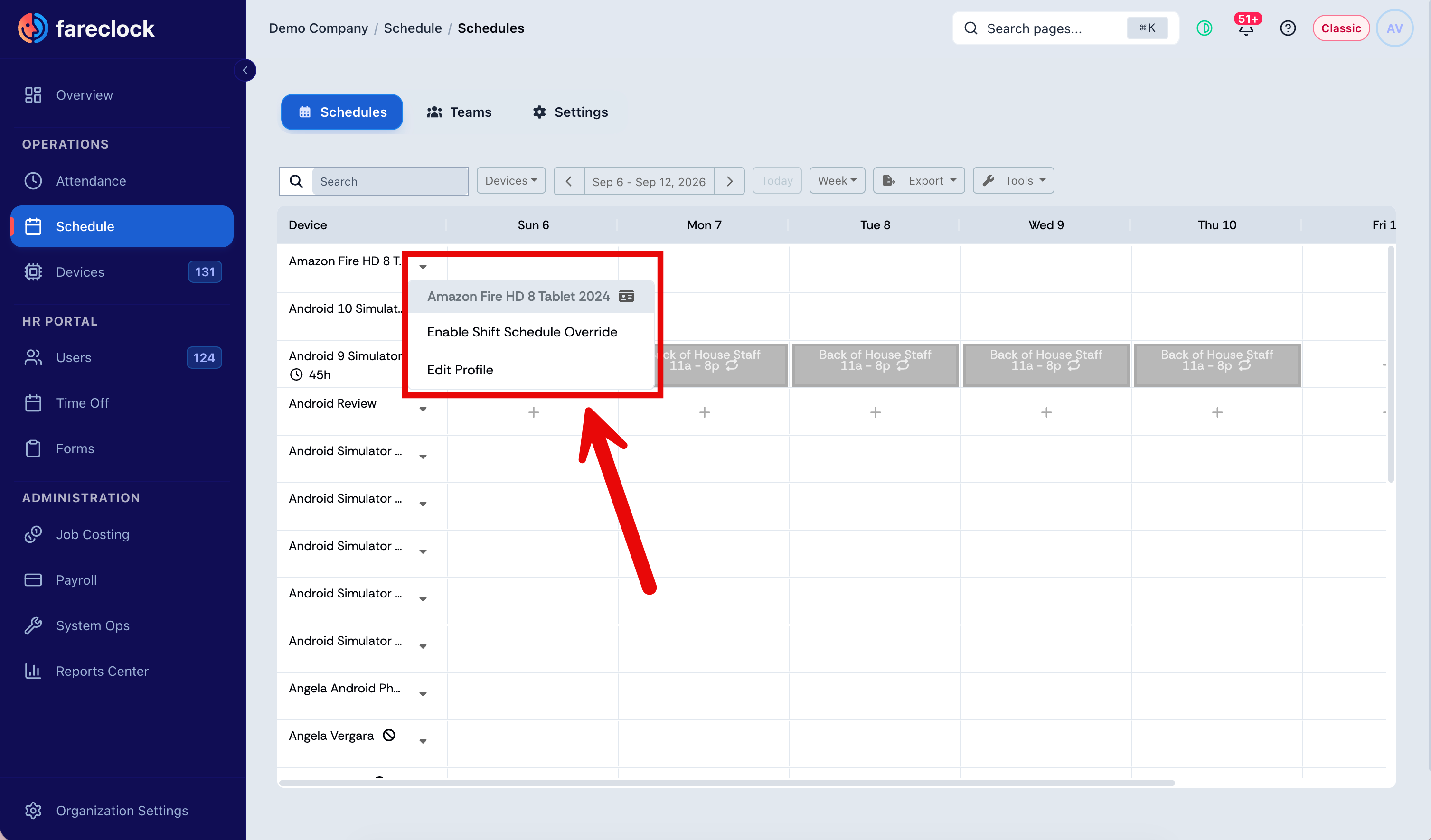This screenshot has width=1431, height=840.
Task: Open the notifications bell icon
Action: 1246,28
